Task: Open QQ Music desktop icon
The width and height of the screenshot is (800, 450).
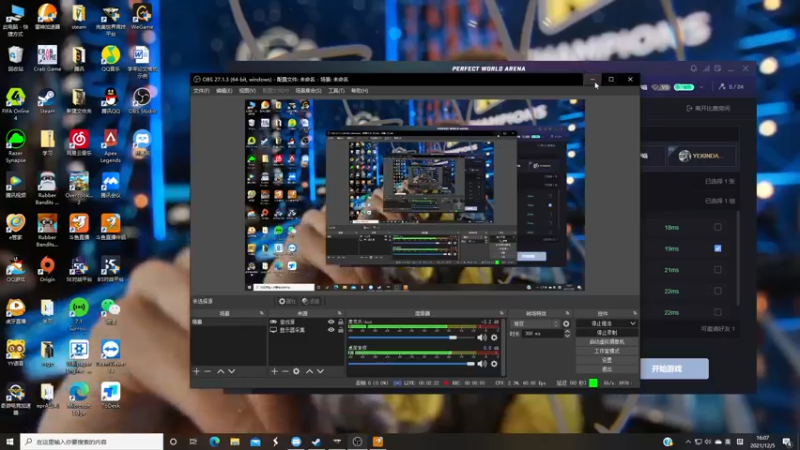Action: click(110, 58)
